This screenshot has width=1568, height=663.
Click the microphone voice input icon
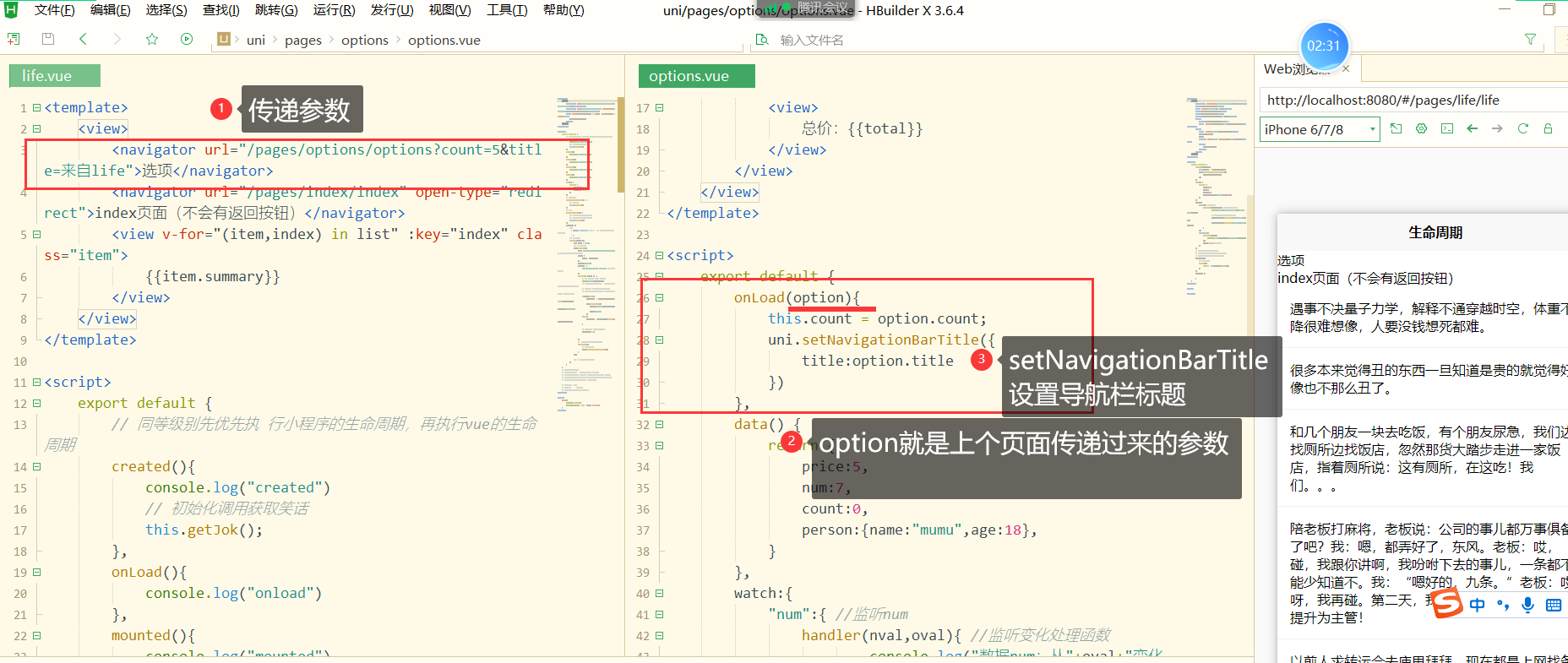tap(1527, 605)
